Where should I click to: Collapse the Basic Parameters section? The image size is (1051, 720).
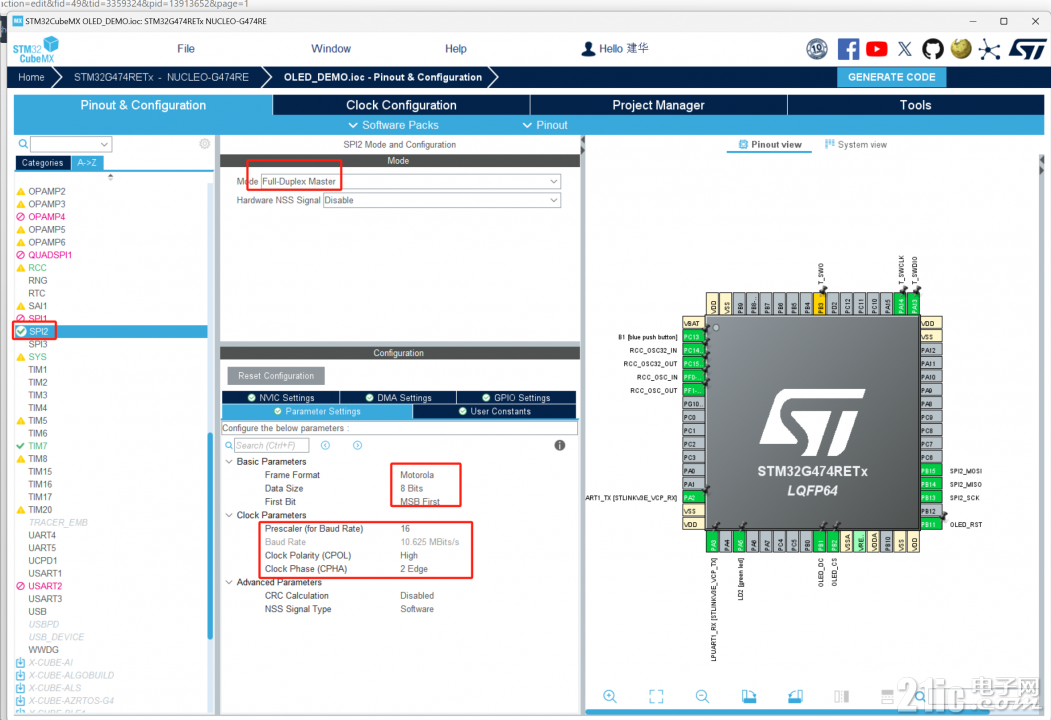pos(229,461)
